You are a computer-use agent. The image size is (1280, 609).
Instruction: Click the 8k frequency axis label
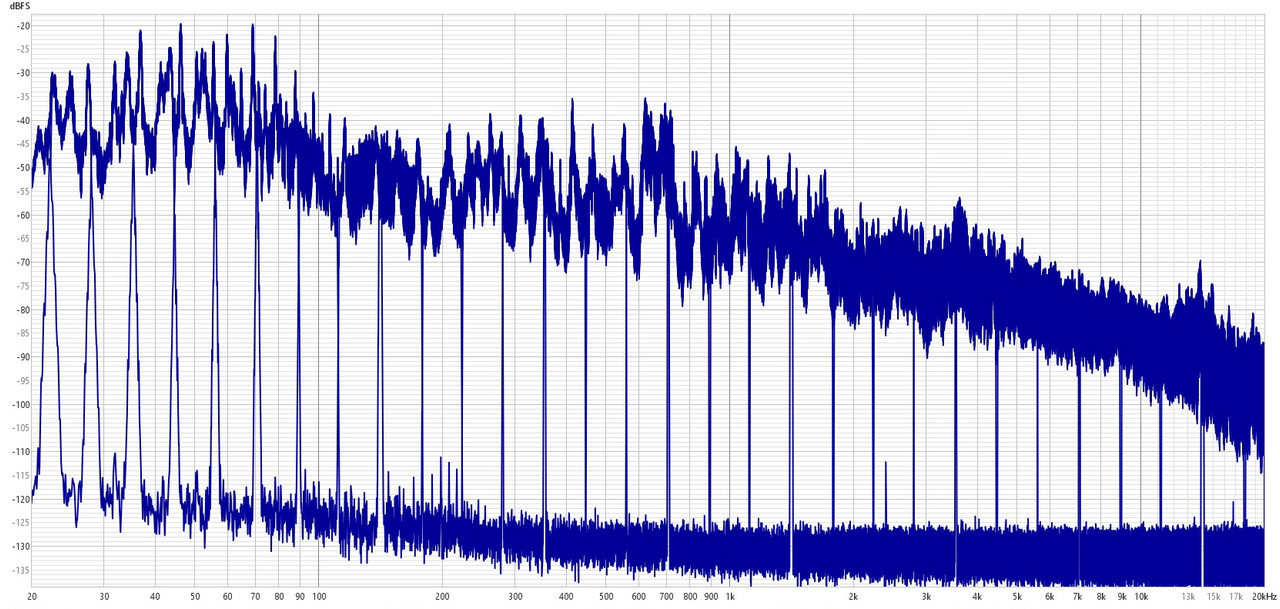[x=1101, y=596]
